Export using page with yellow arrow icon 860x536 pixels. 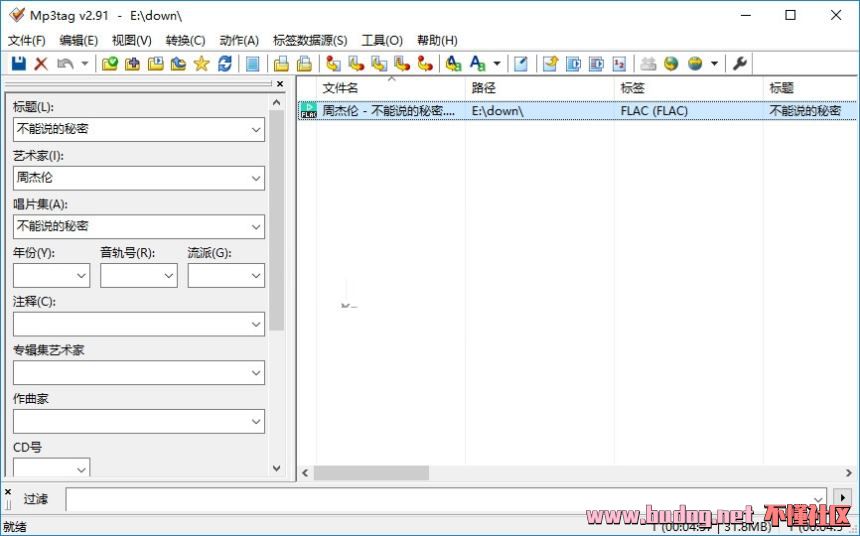(x=550, y=64)
